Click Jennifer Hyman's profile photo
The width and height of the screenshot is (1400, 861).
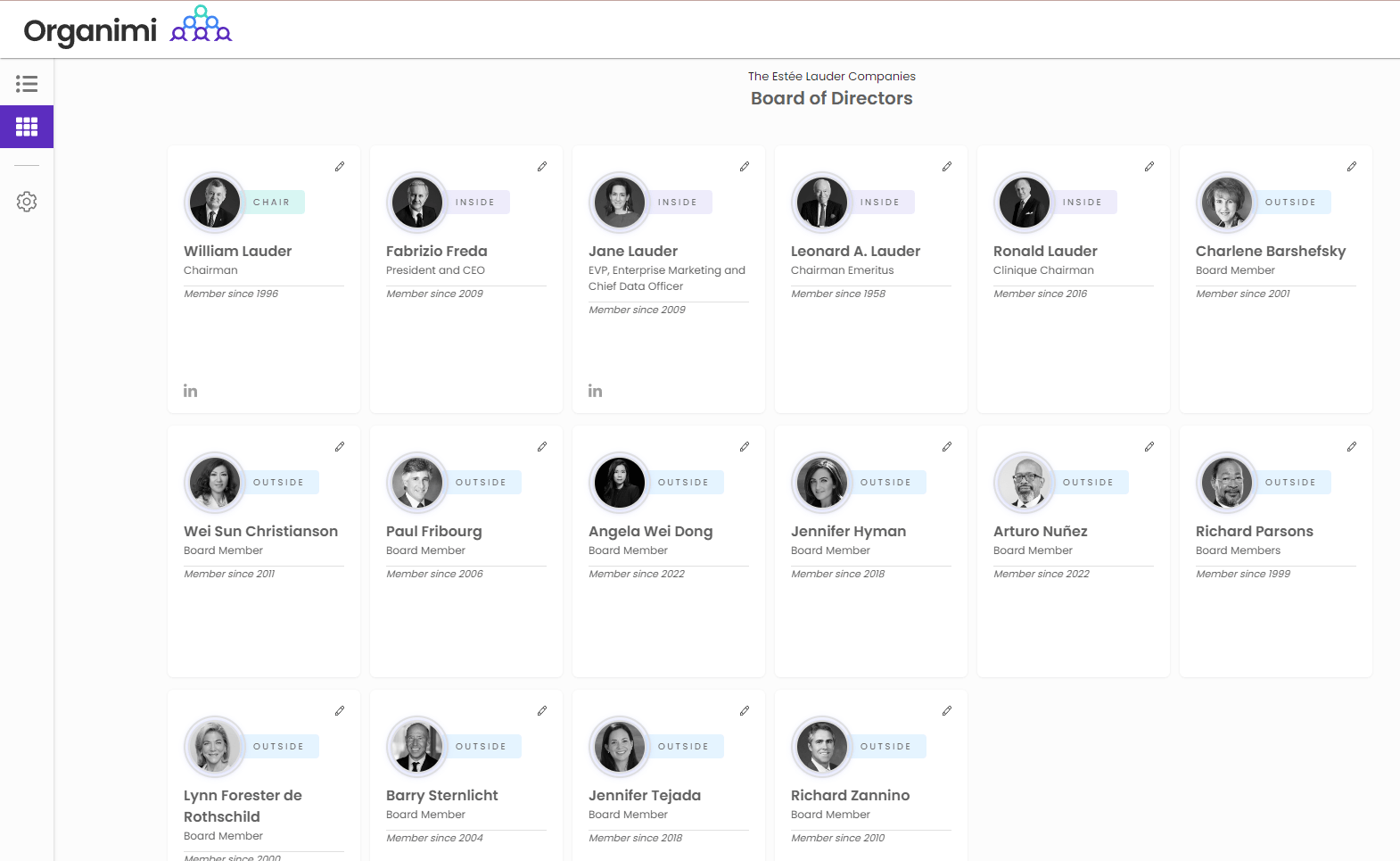coord(822,483)
